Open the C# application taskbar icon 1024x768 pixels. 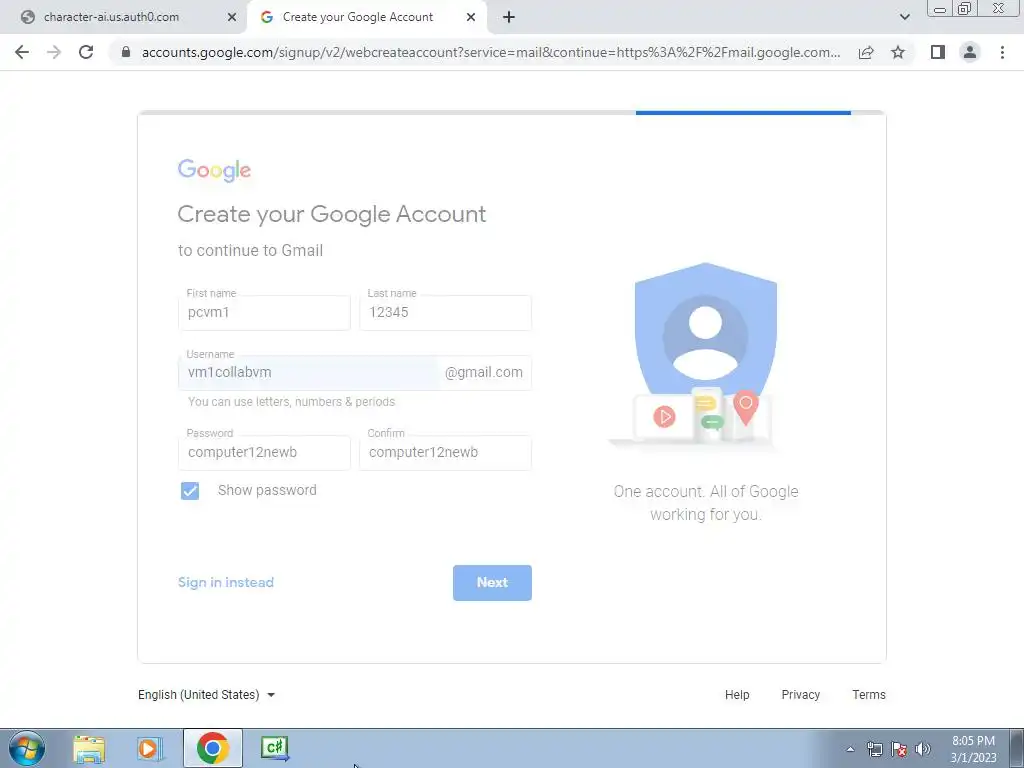[x=275, y=748]
